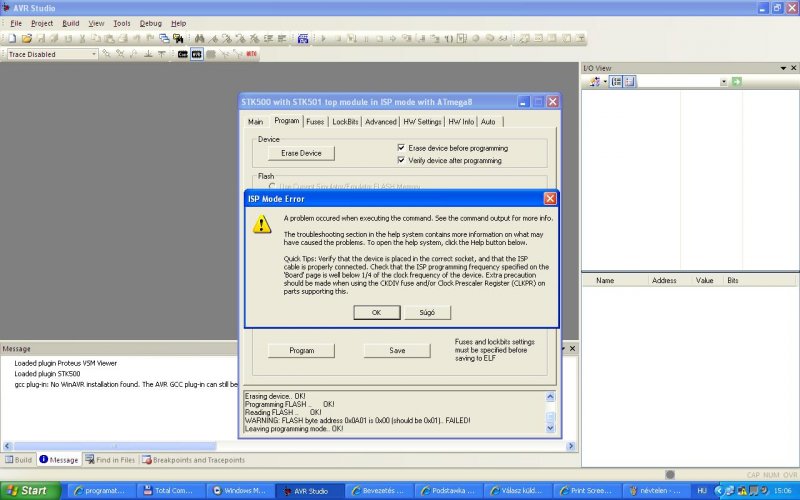This screenshot has height=500, width=800.
Task: Switch to the Advanced tab
Action: click(x=381, y=122)
